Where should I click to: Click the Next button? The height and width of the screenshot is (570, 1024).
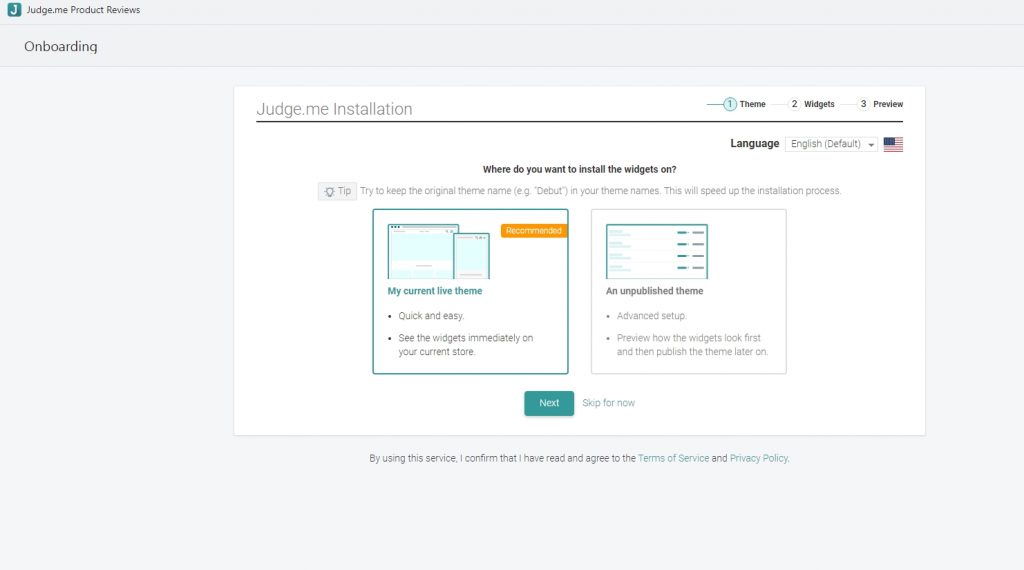click(x=549, y=403)
